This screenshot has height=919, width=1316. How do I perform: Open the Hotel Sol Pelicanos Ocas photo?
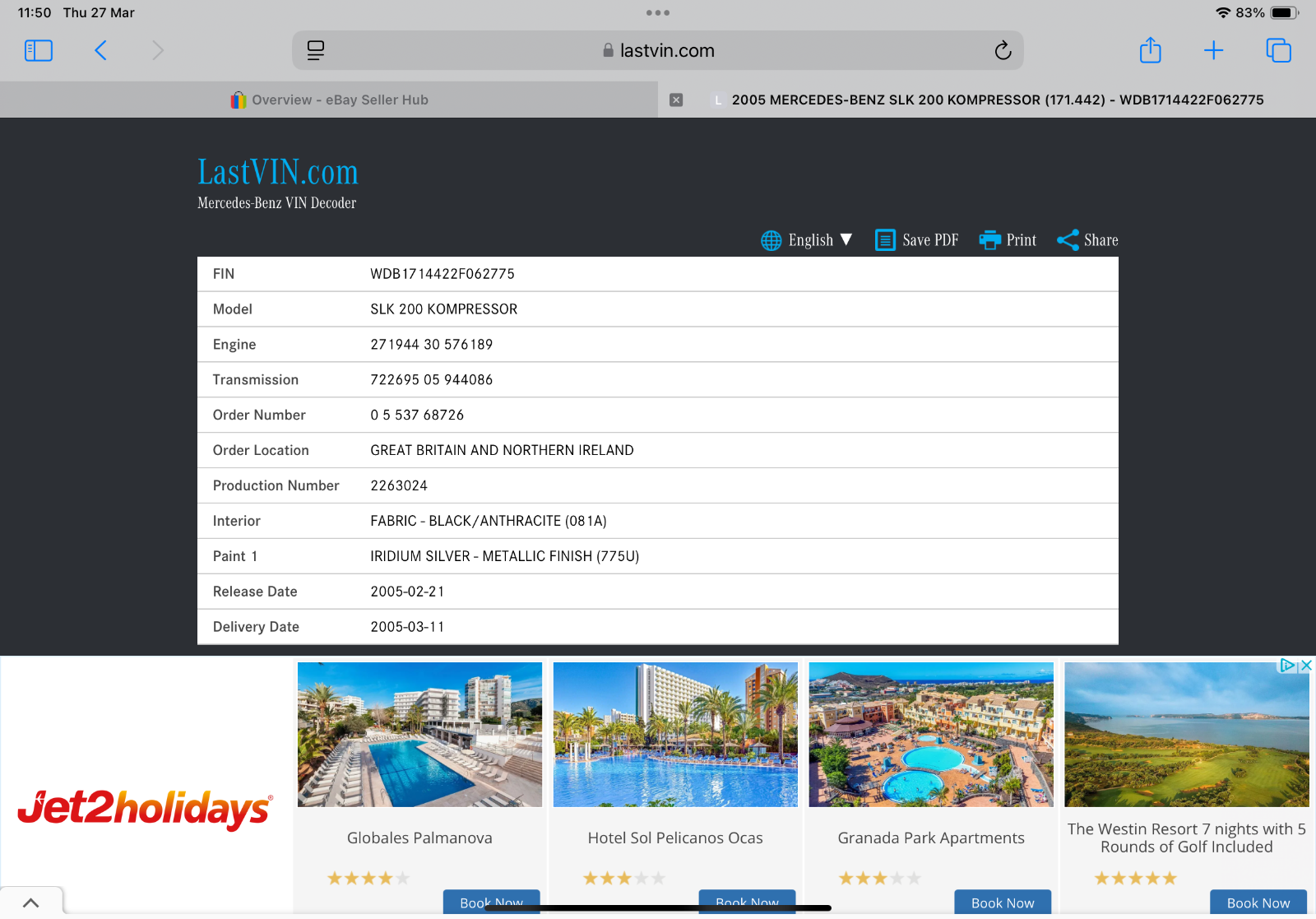coord(675,735)
